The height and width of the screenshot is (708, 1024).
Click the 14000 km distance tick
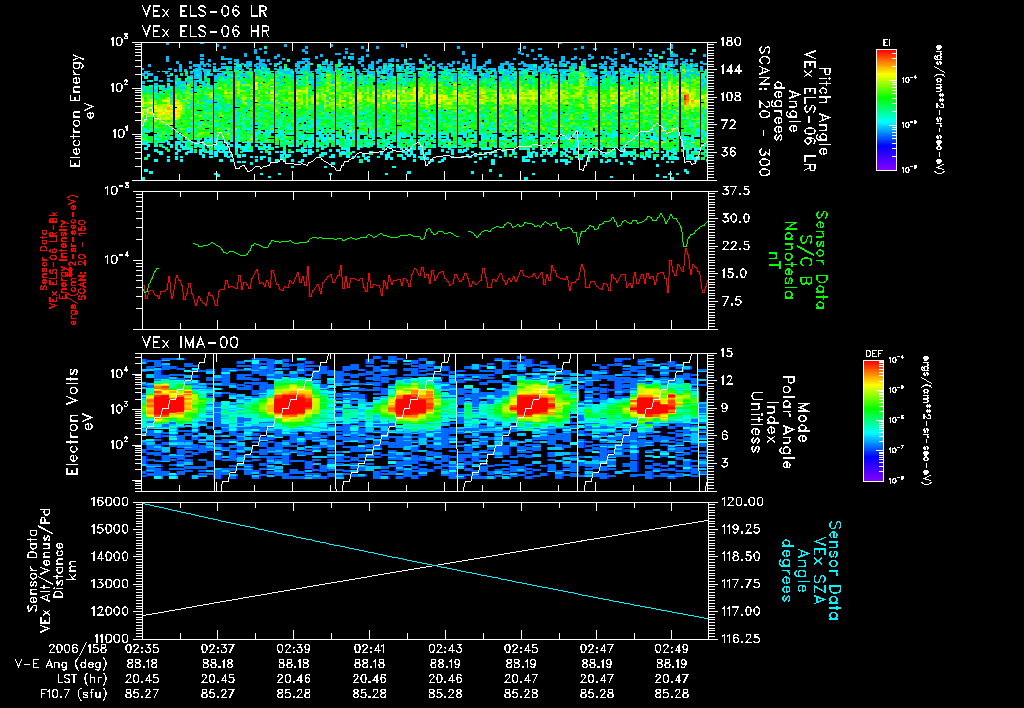click(110, 556)
